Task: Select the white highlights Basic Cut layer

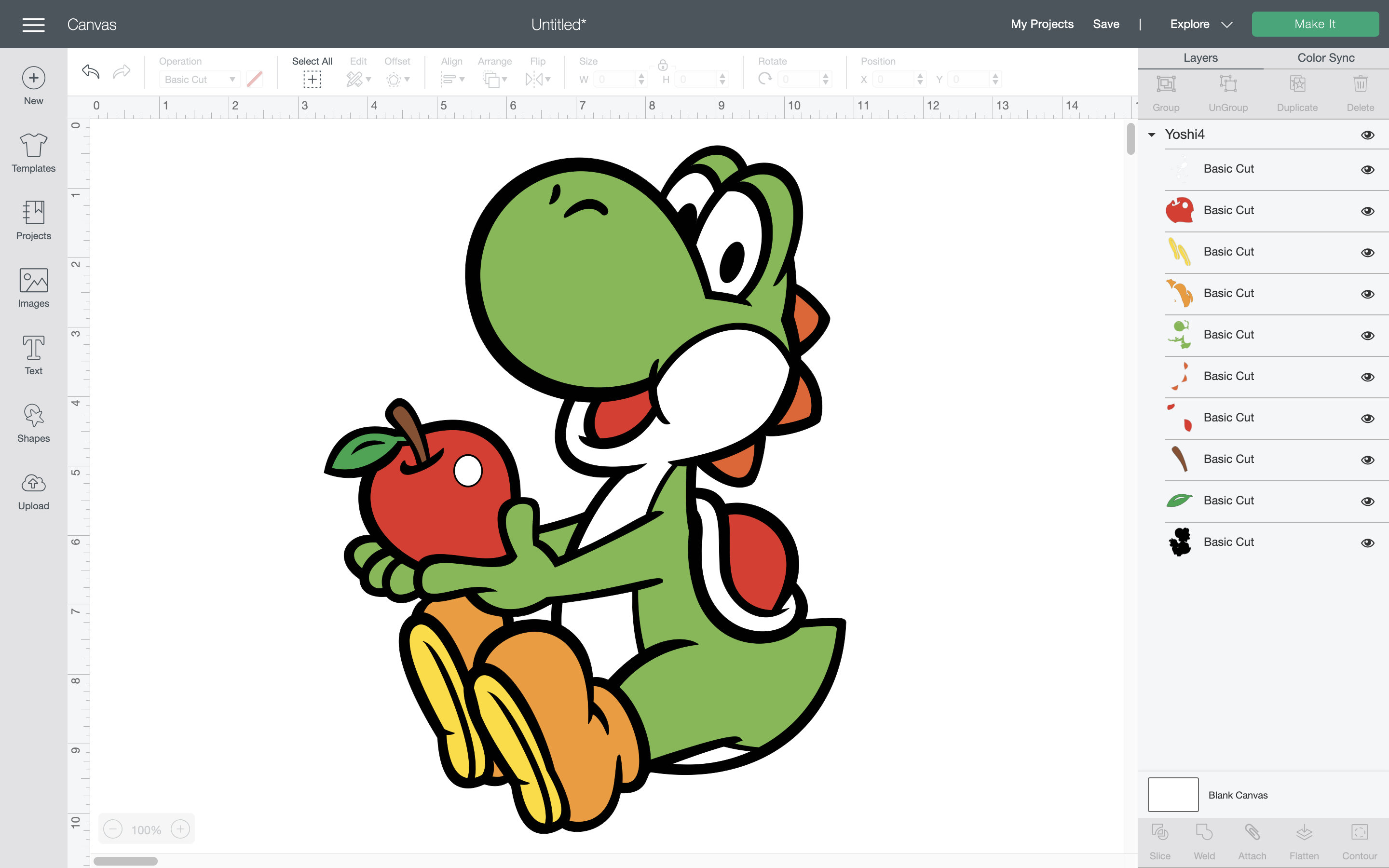Action: pos(1277,169)
